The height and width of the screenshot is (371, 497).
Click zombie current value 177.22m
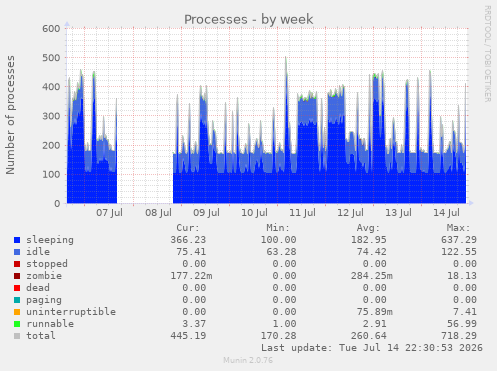[191, 276]
